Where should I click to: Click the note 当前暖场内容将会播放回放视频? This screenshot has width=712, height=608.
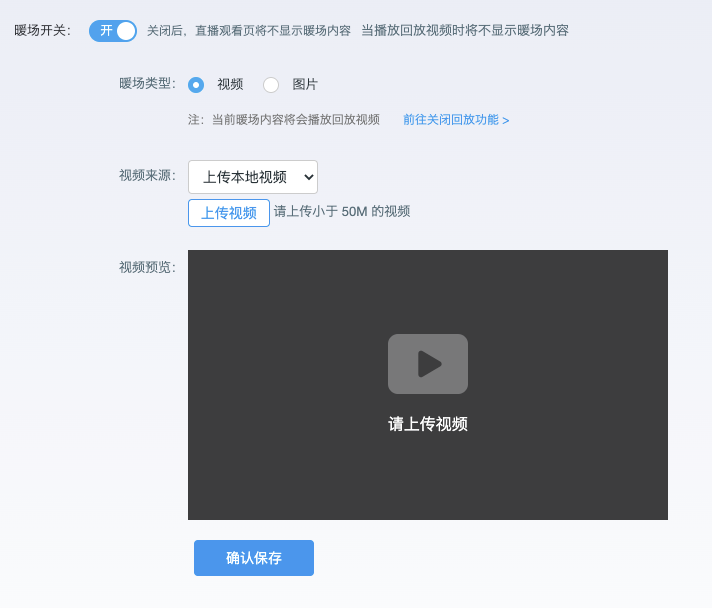(295, 120)
